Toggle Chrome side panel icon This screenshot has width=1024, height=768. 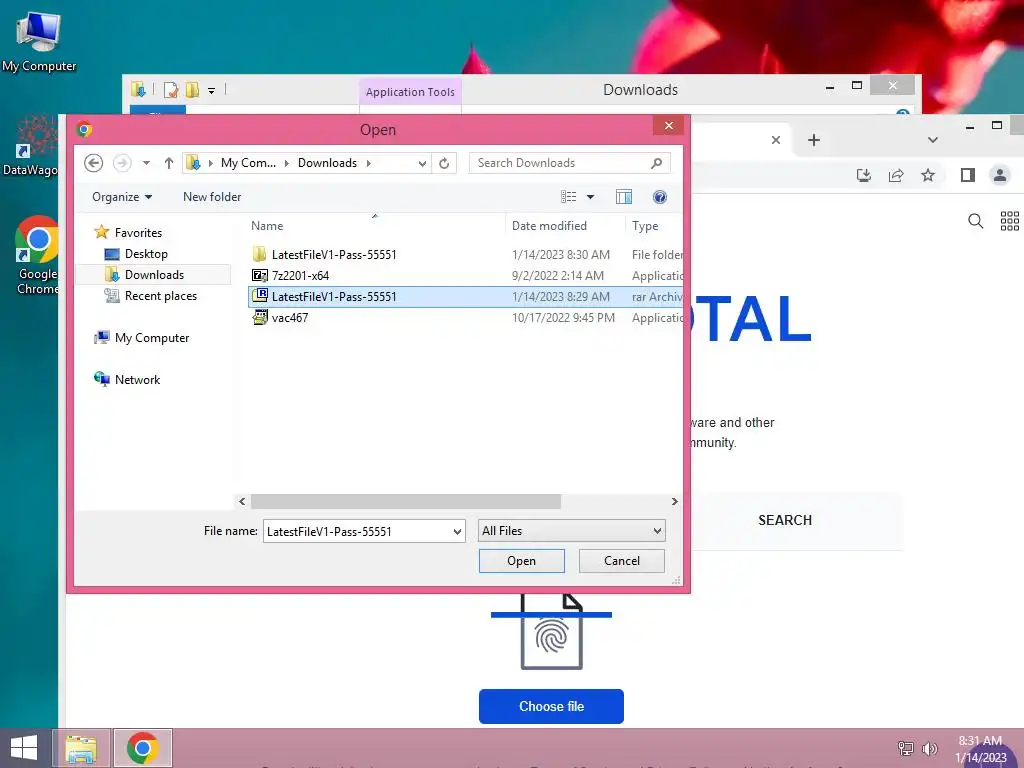pyautogui.click(x=968, y=175)
